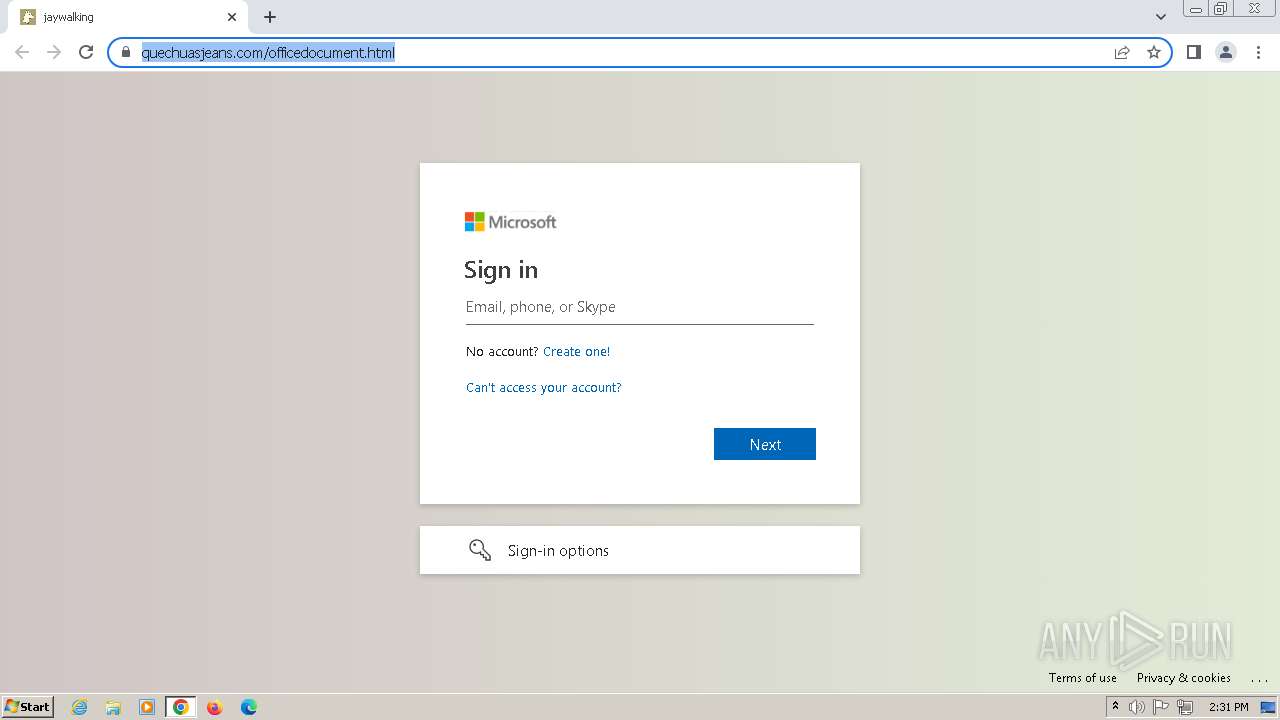Open the Chrome profile avatar menu
The width and height of the screenshot is (1280, 720).
tap(1226, 52)
